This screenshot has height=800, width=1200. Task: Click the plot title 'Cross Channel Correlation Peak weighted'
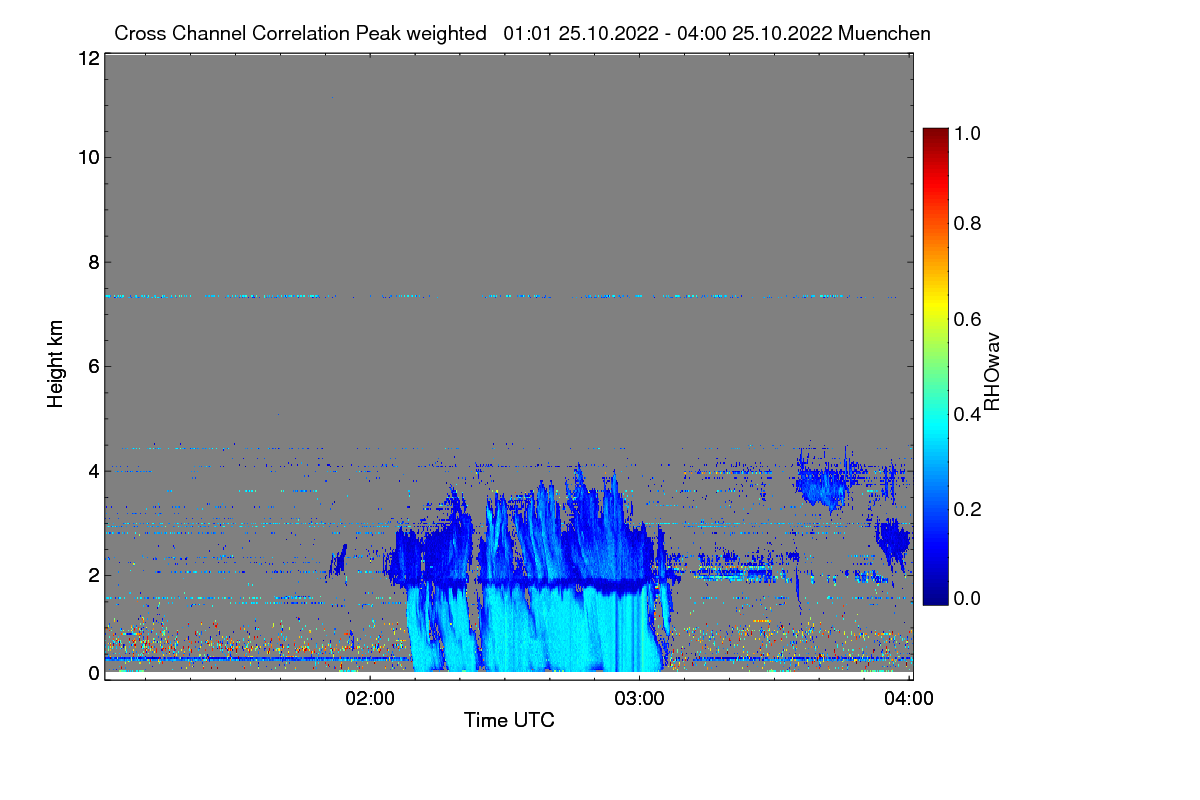300,33
